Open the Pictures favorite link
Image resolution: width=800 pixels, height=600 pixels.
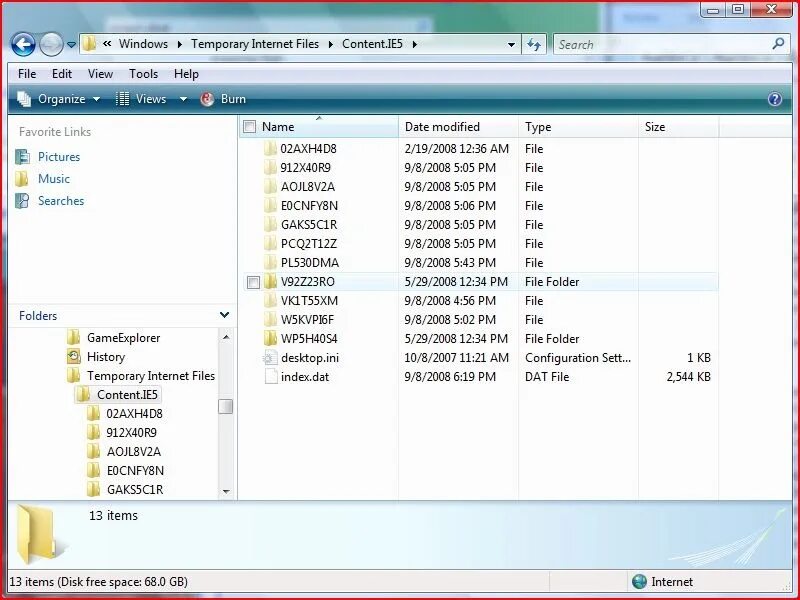pos(59,157)
